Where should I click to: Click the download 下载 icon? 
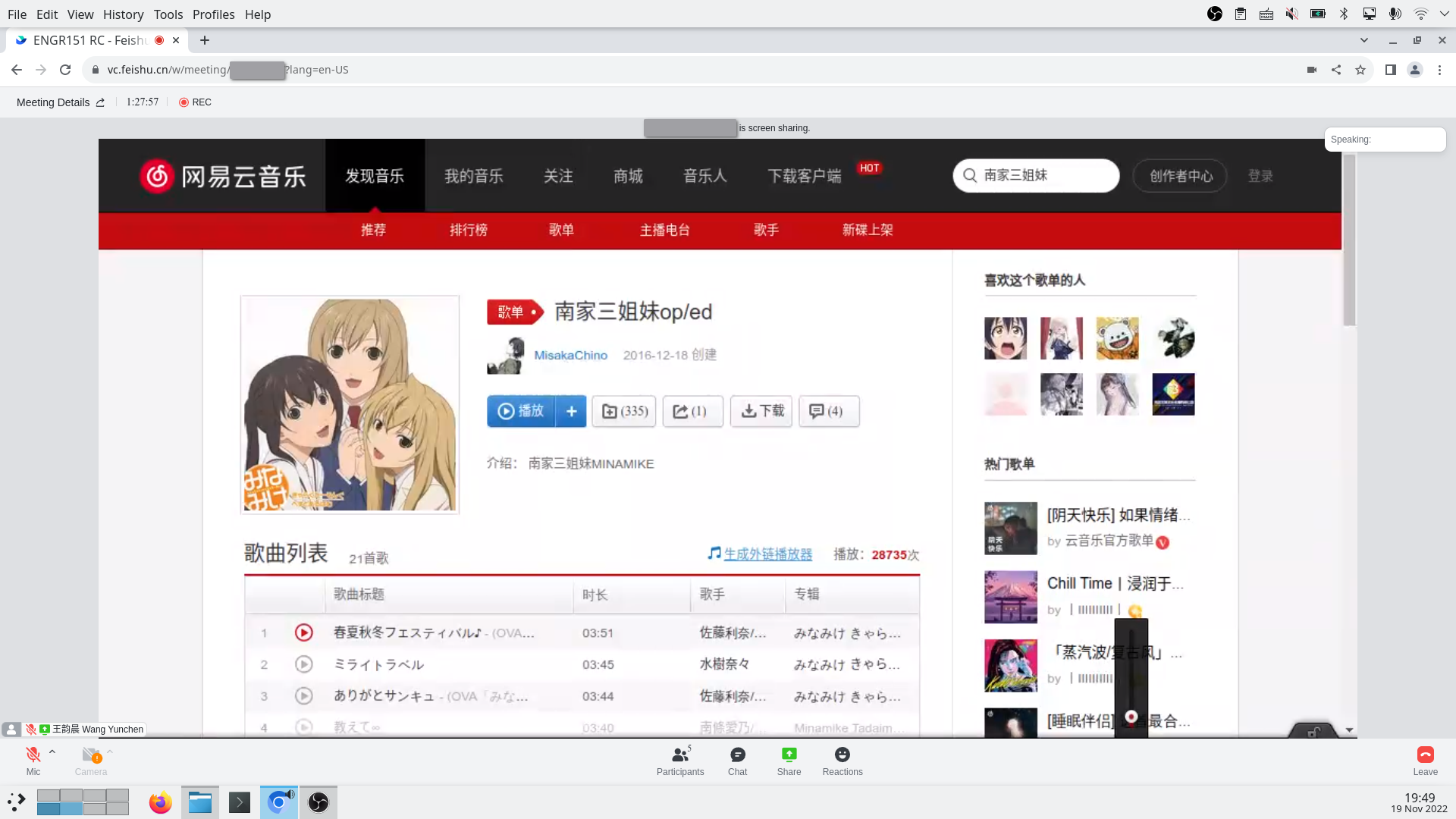pyautogui.click(x=761, y=410)
